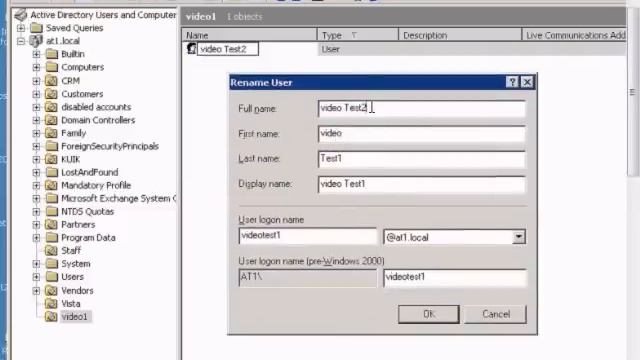The width and height of the screenshot is (640, 360).
Task: Click the Family OU icon
Action: pos(51,133)
